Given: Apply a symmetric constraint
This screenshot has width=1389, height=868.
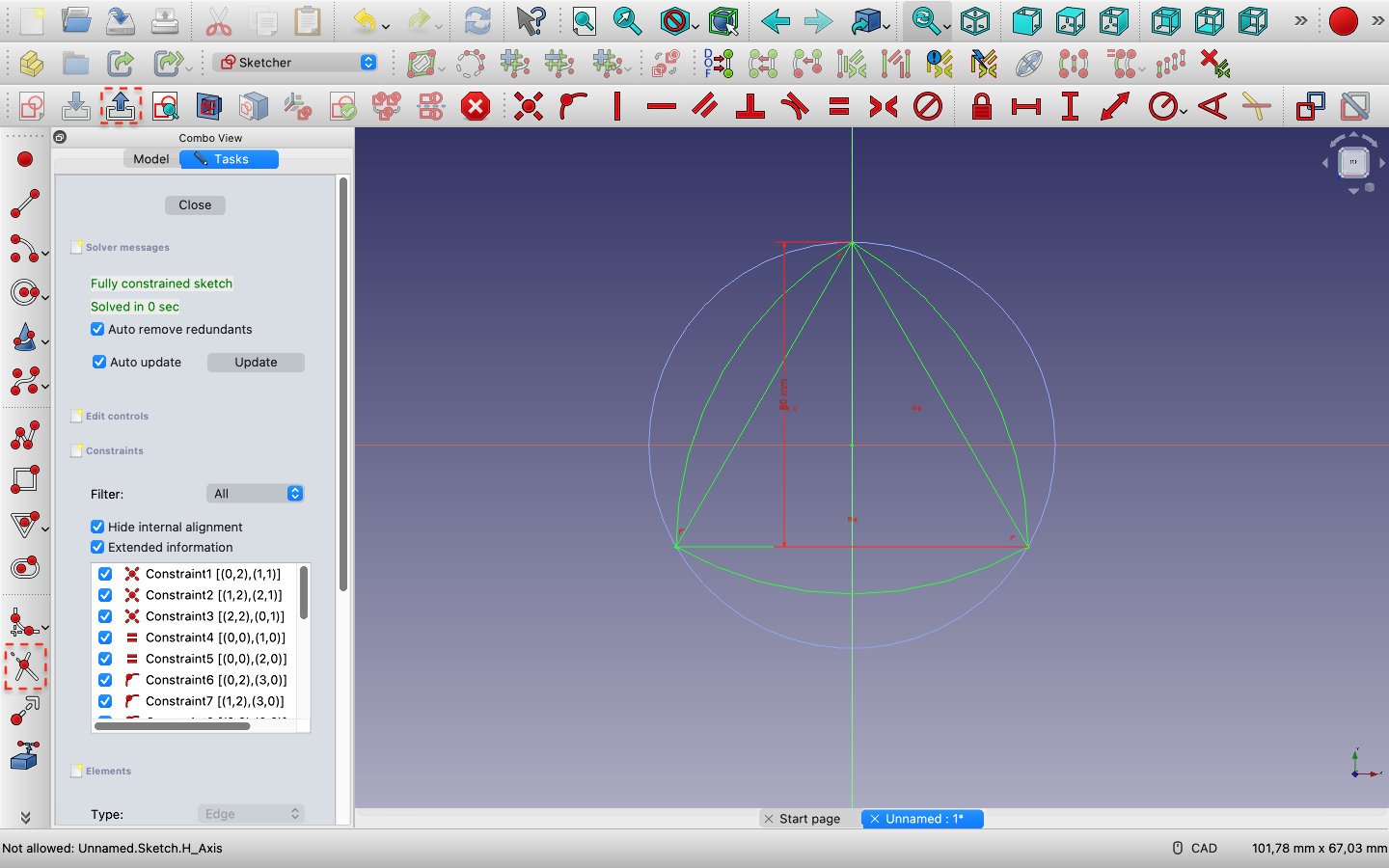Looking at the screenshot, I should (883, 106).
